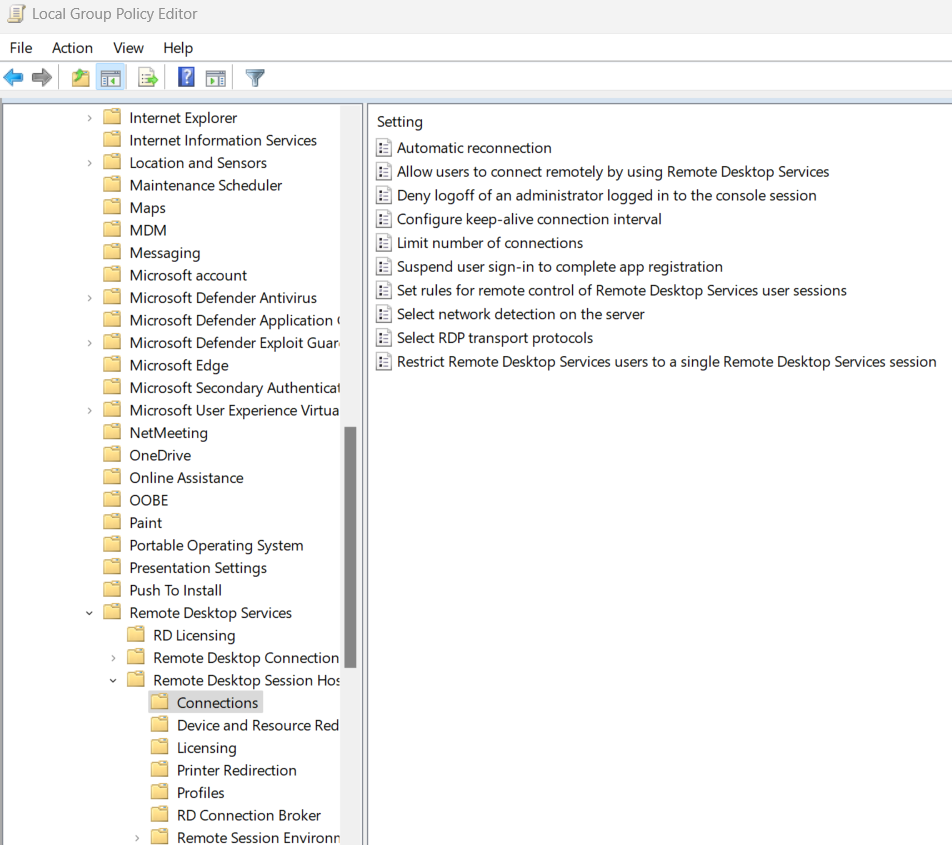This screenshot has height=845, width=952.
Task: Select the Portable Operating System folder
Action: (x=216, y=545)
